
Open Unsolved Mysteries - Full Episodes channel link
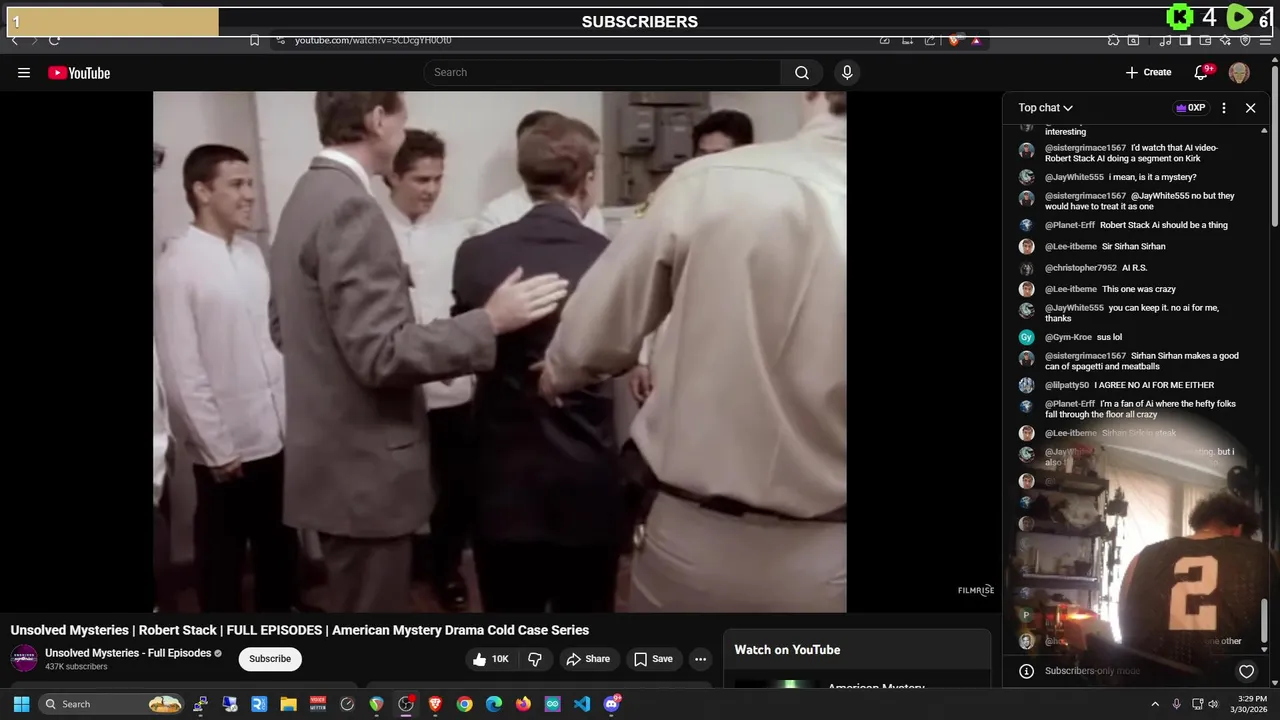point(128,653)
